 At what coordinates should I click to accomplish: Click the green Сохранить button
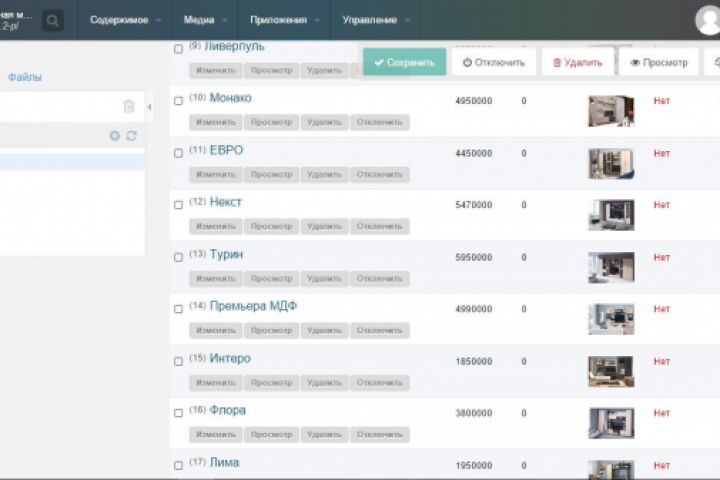[x=405, y=62]
